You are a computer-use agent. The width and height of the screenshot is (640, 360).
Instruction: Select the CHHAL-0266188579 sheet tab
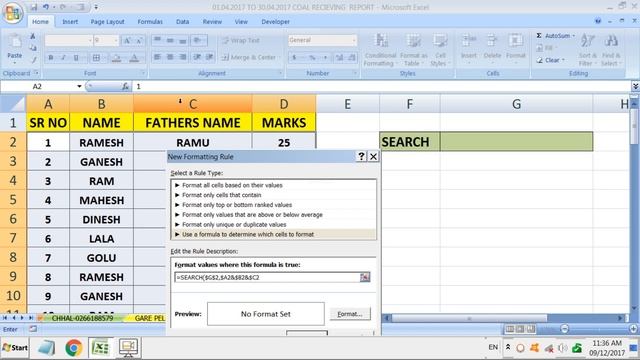(82, 318)
